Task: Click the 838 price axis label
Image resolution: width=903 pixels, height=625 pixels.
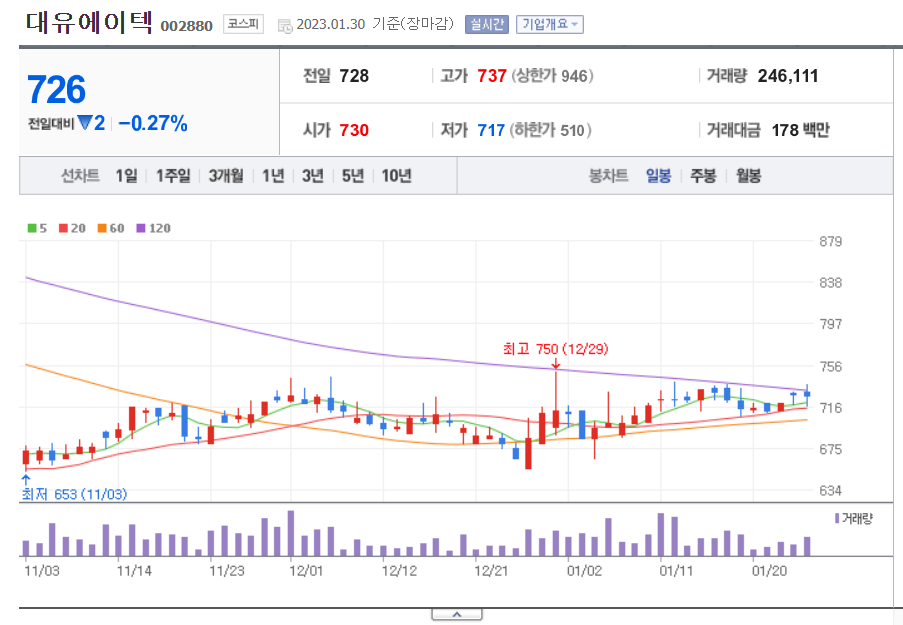Action: 830,283
